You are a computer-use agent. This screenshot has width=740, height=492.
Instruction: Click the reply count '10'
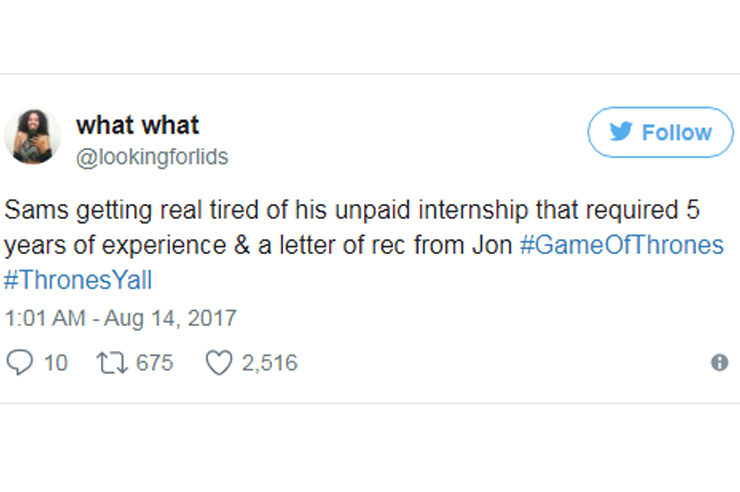tap(56, 363)
